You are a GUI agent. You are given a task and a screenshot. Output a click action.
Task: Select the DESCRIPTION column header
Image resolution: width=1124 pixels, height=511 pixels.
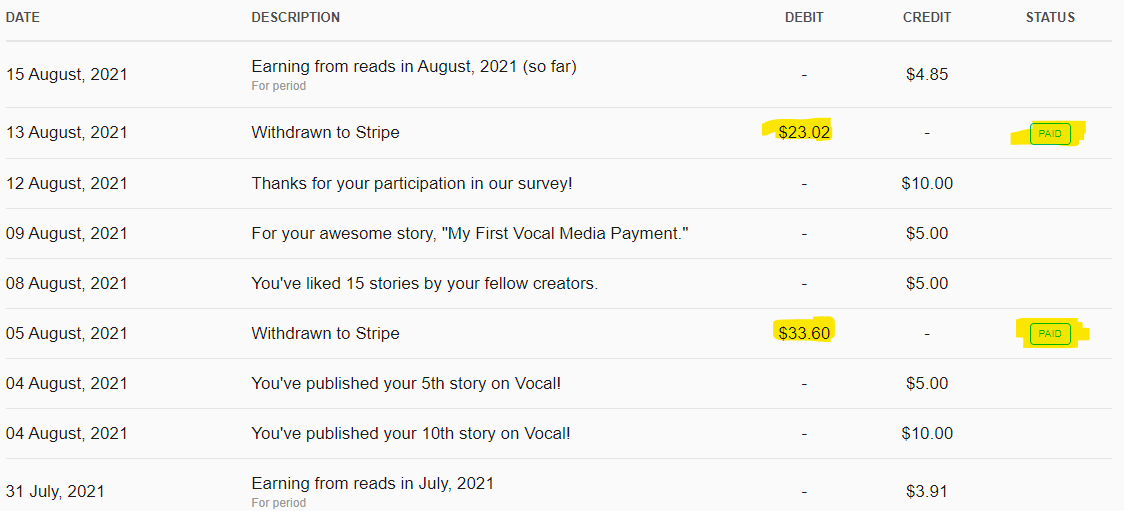point(295,17)
